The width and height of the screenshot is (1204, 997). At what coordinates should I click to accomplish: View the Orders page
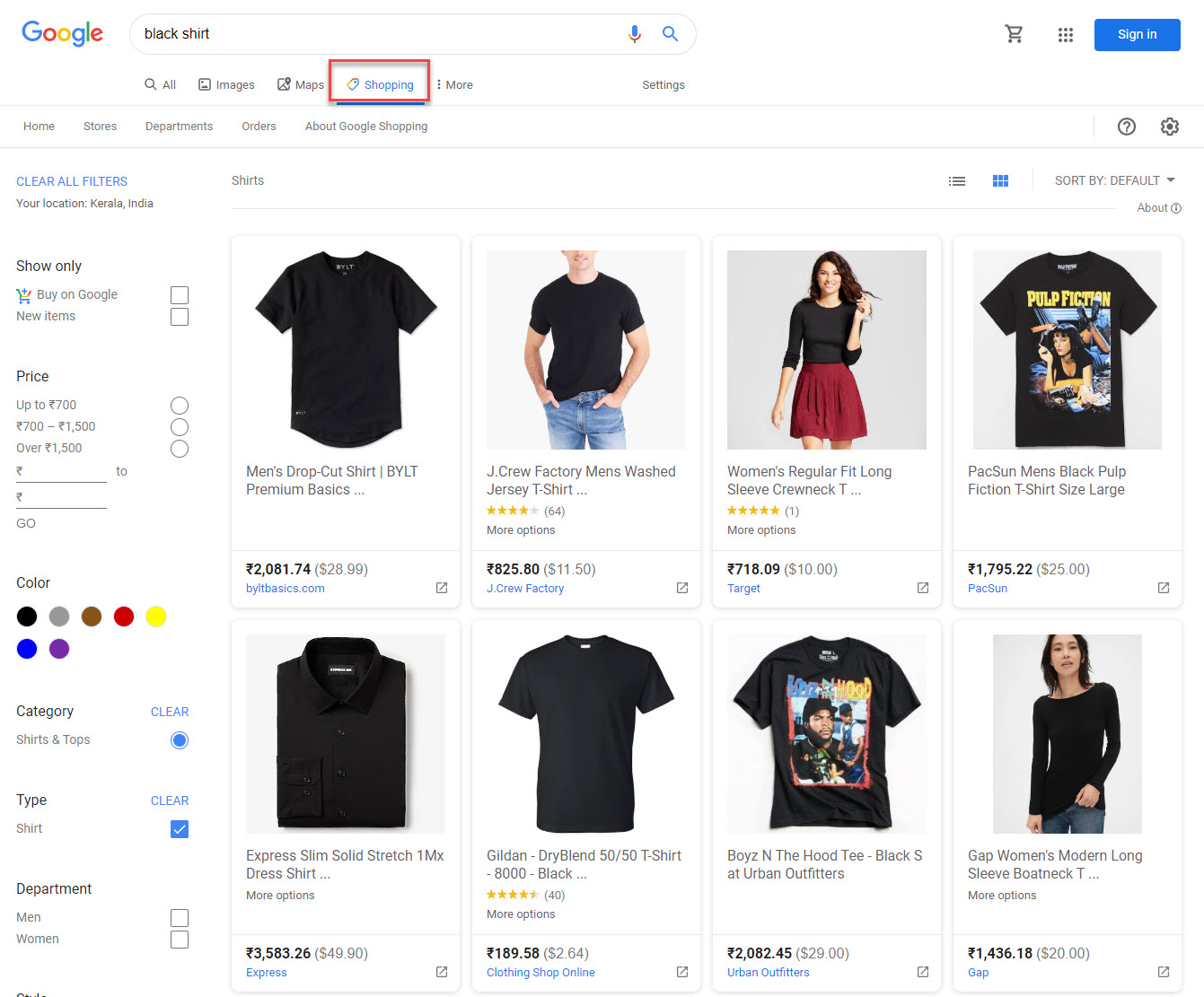(259, 127)
